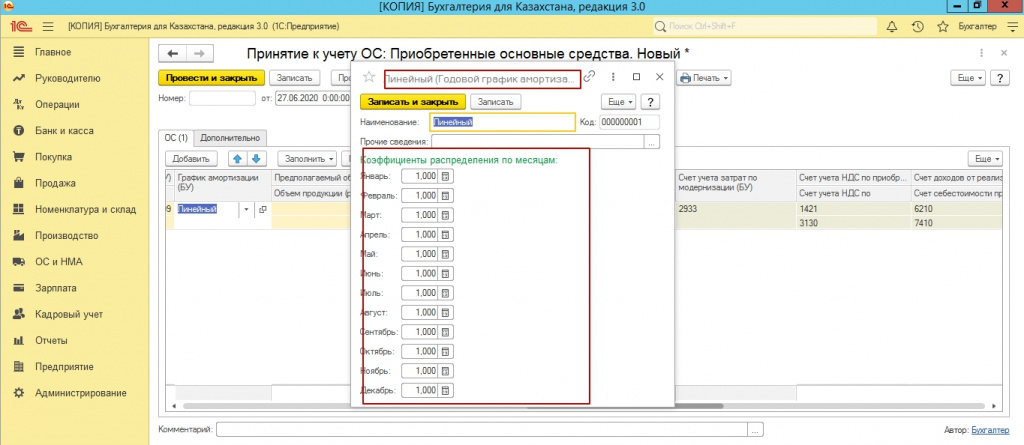The image size is (1024, 445).
Task: Expand Заполнить dropdown
Action: (x=306, y=159)
